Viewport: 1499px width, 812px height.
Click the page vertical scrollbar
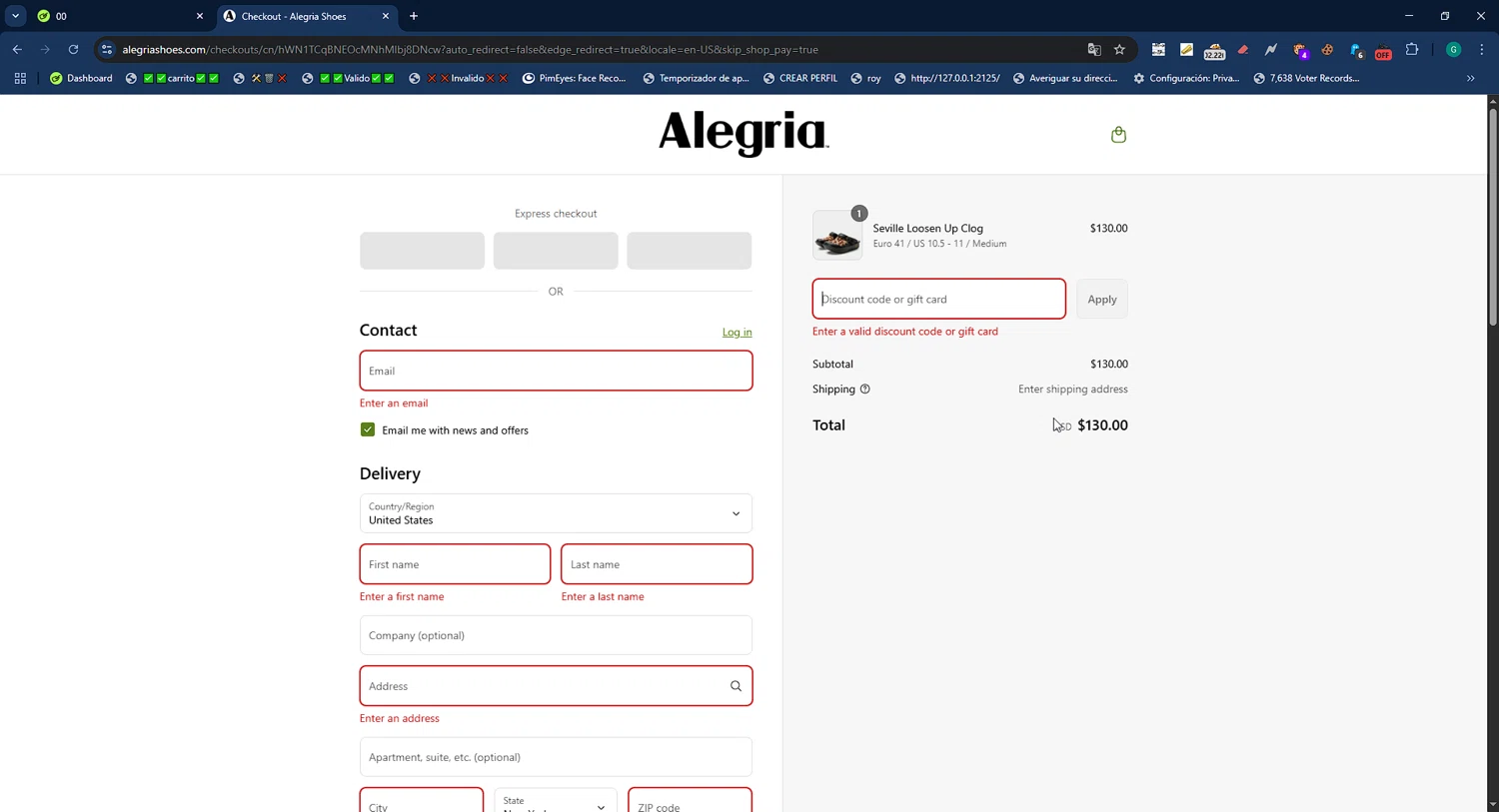coord(1493,215)
